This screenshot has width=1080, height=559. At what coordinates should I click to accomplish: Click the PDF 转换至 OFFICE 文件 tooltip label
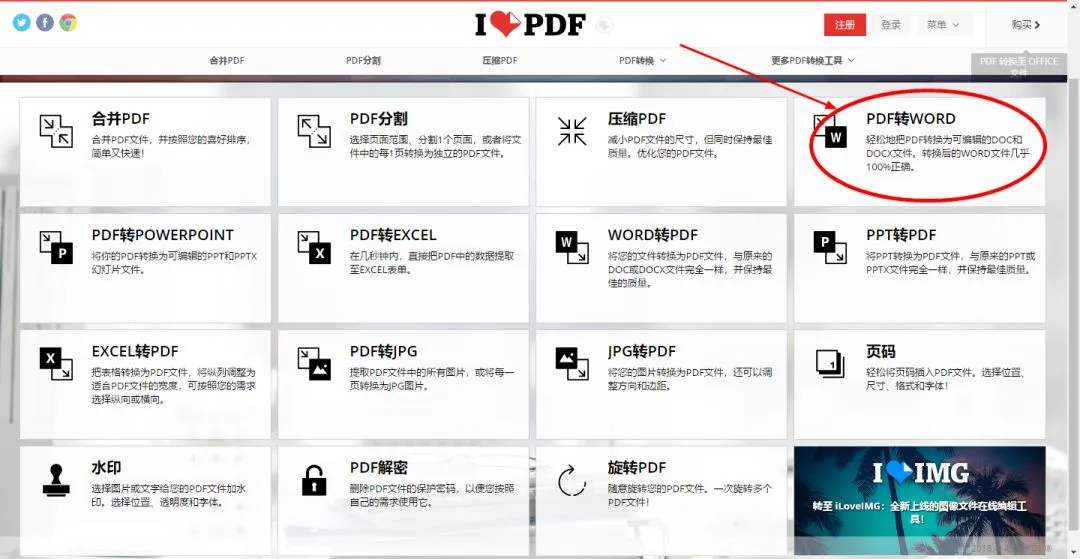tap(1018, 67)
